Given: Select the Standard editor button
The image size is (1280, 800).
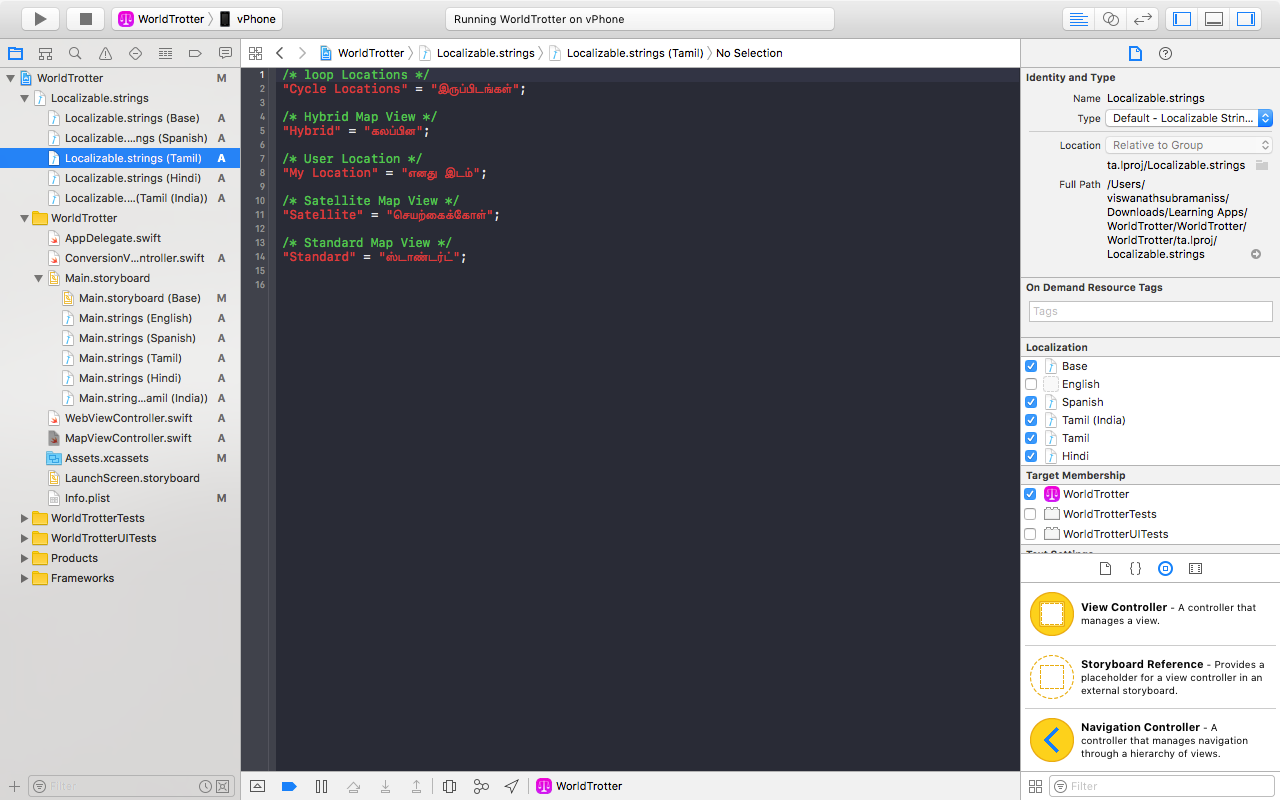Looking at the screenshot, I should (1078, 19).
